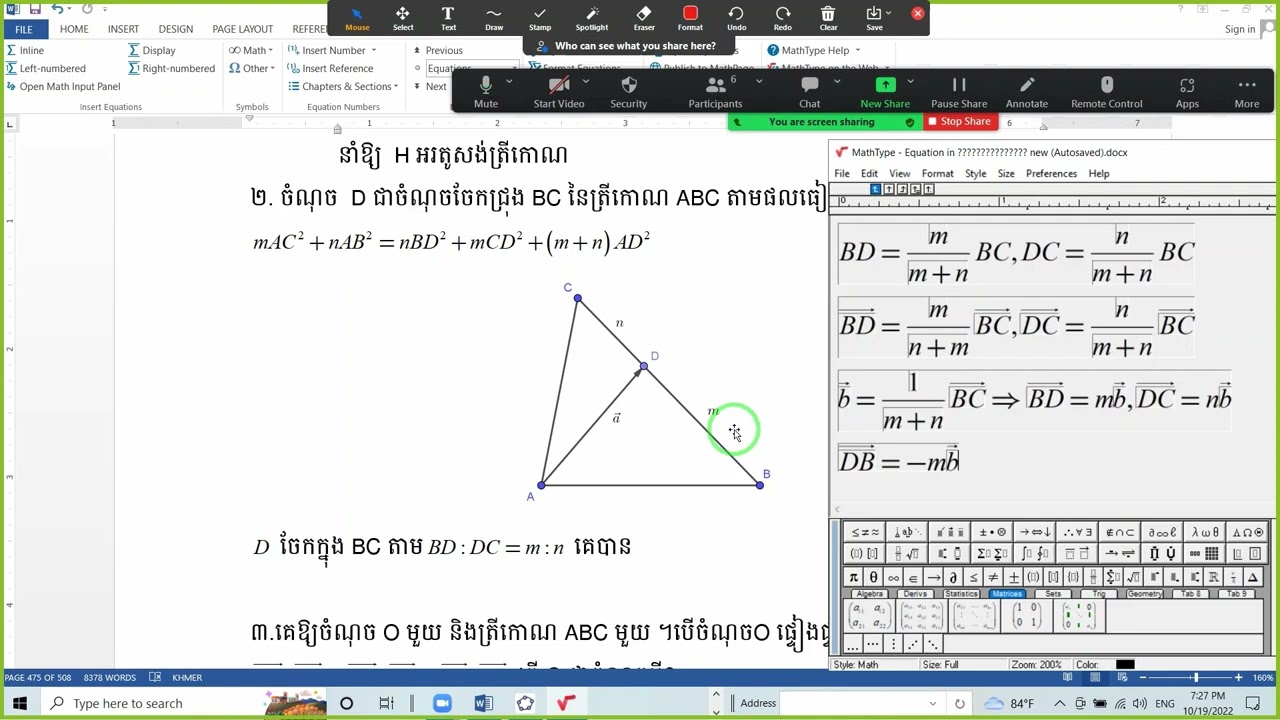Pick the Text annotation tool
This screenshot has width=1280, height=720.
(448, 18)
